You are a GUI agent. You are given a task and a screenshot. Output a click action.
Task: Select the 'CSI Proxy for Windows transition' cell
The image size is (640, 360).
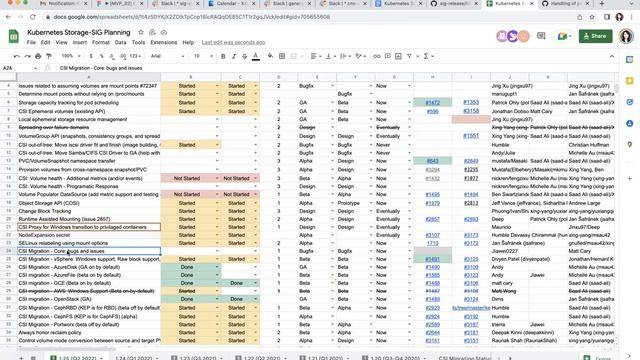point(89,227)
